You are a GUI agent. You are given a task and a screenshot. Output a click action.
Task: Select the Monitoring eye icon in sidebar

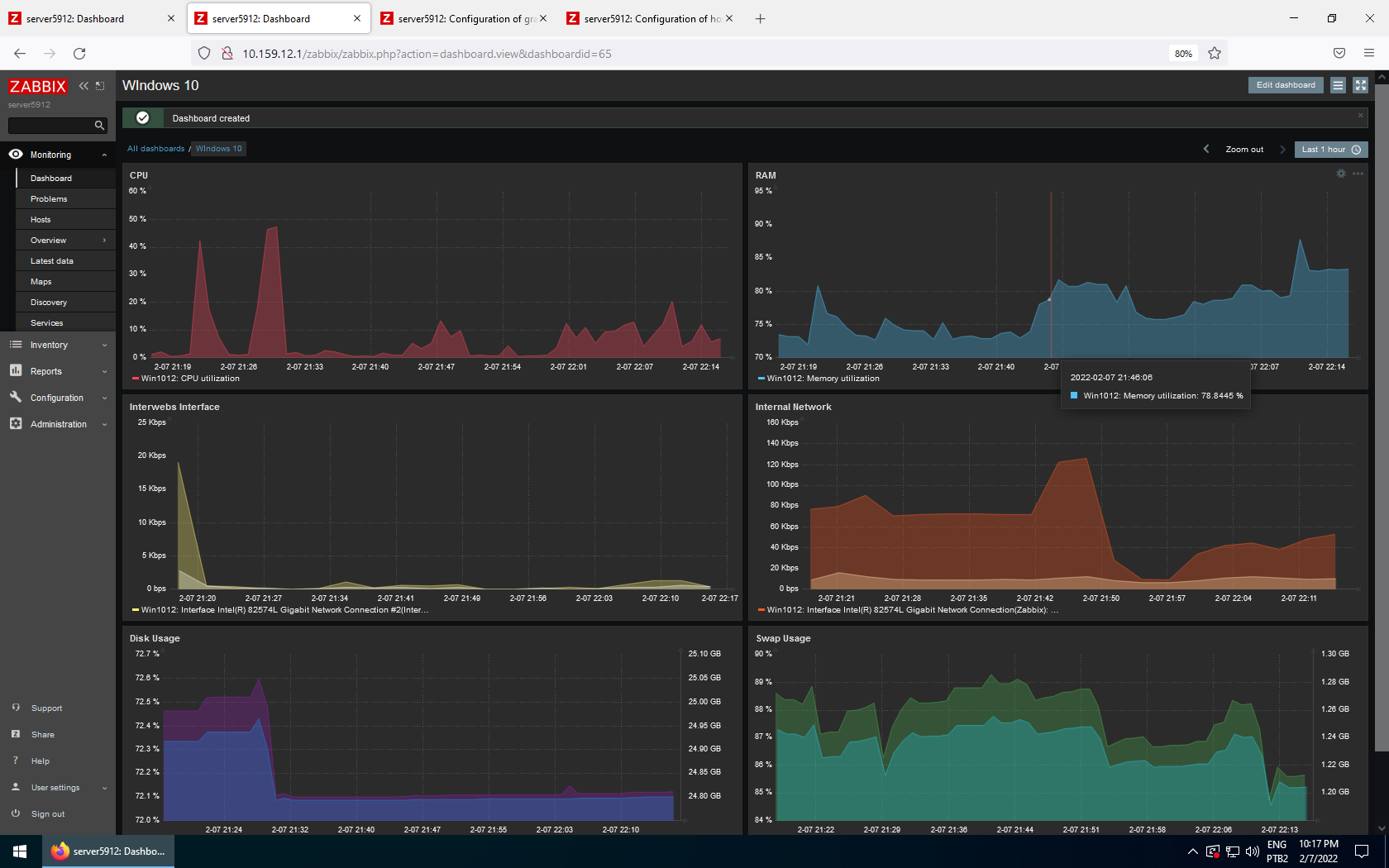pos(15,155)
